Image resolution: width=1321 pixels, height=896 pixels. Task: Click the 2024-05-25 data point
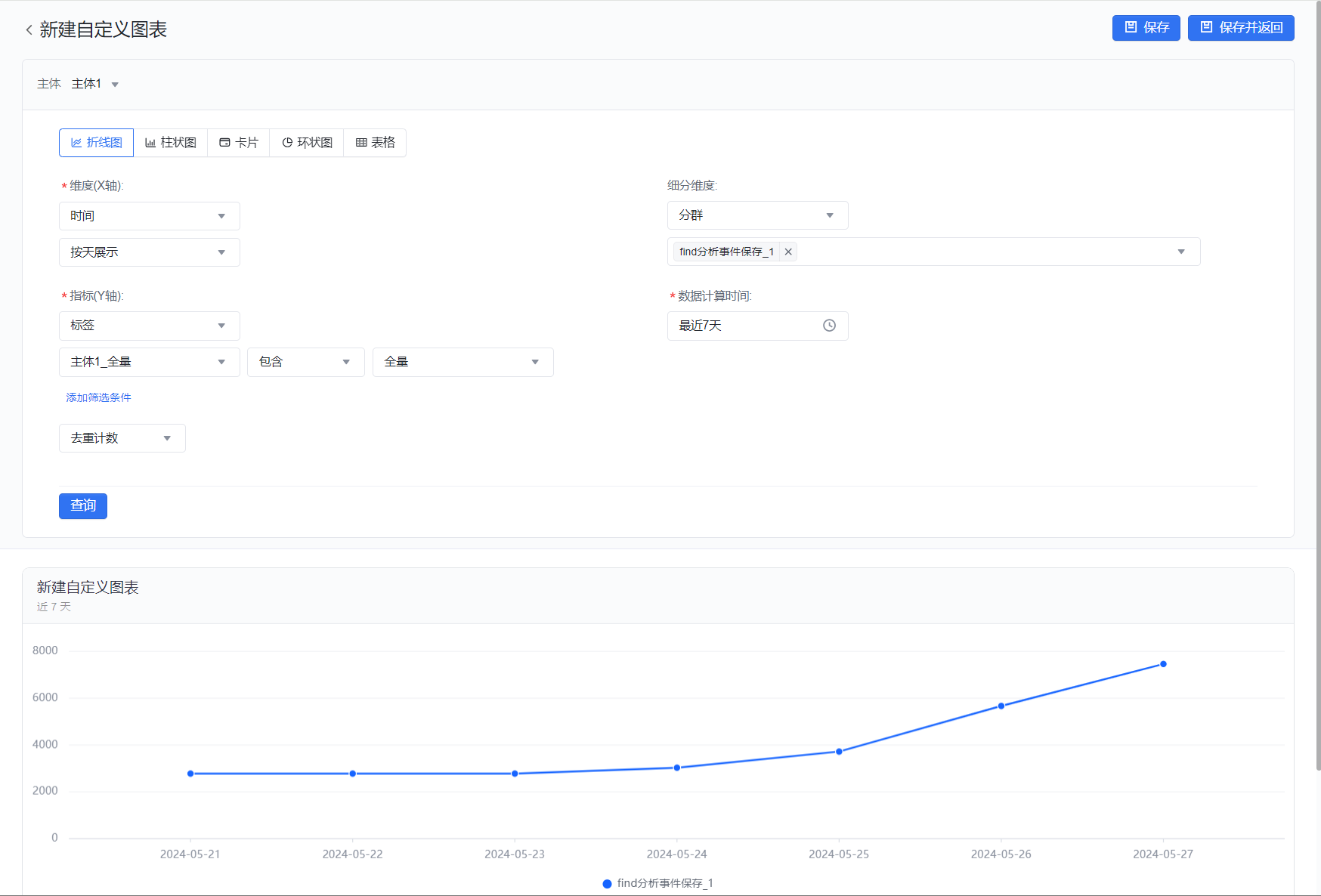pos(839,752)
